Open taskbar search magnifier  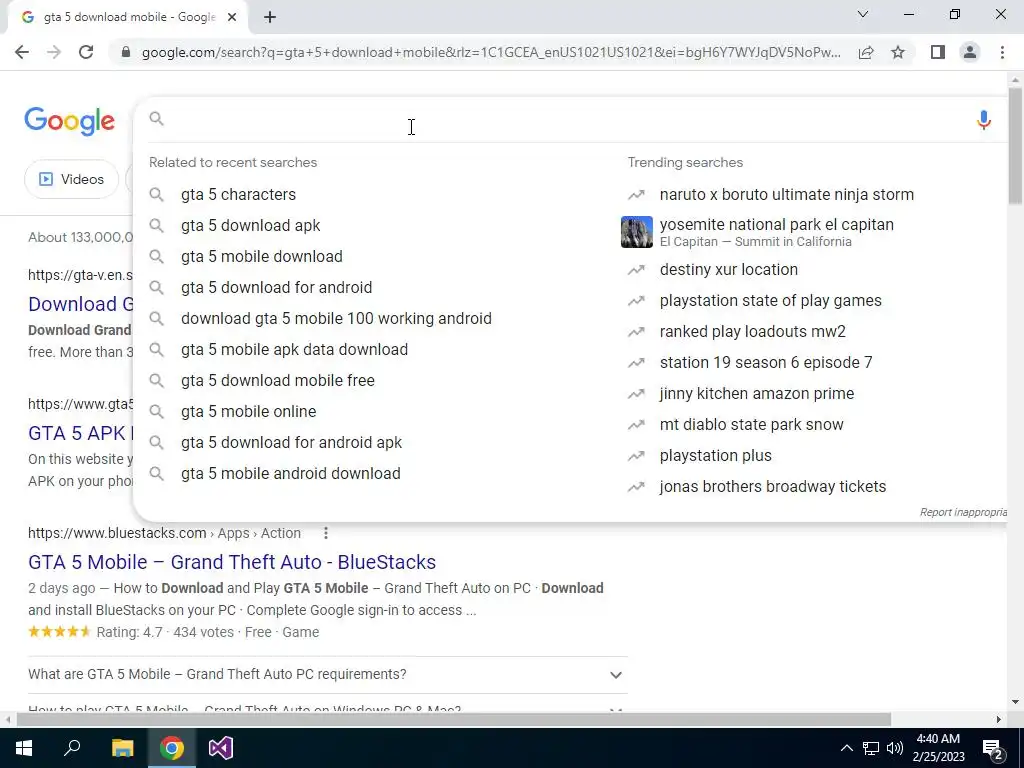click(x=72, y=748)
